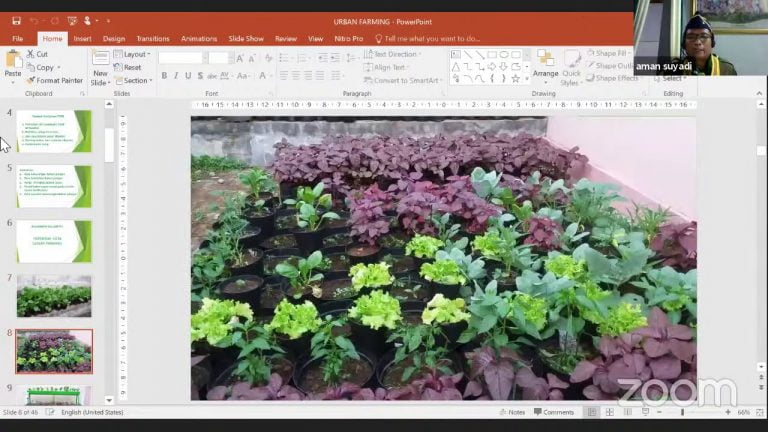Open Quick Styles gallery
The image size is (768, 432).
(571, 68)
